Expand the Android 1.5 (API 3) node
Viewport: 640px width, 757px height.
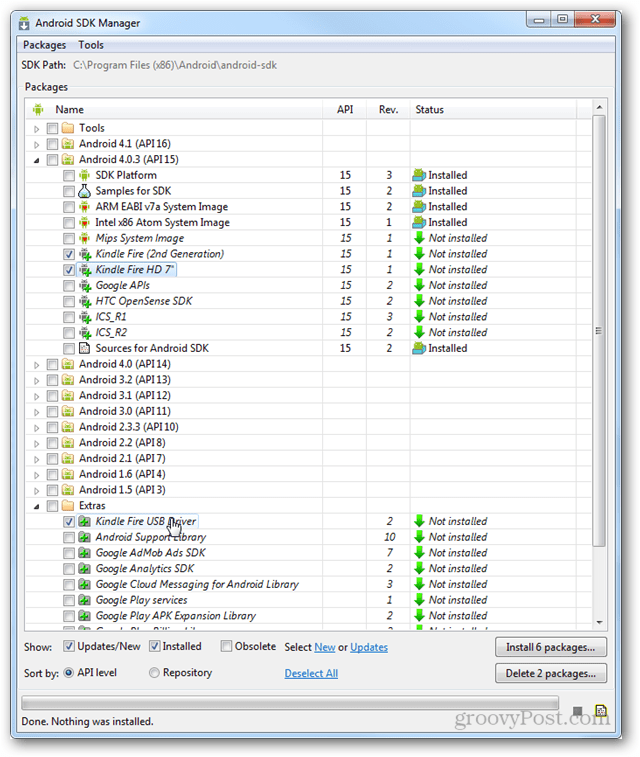tap(37, 491)
